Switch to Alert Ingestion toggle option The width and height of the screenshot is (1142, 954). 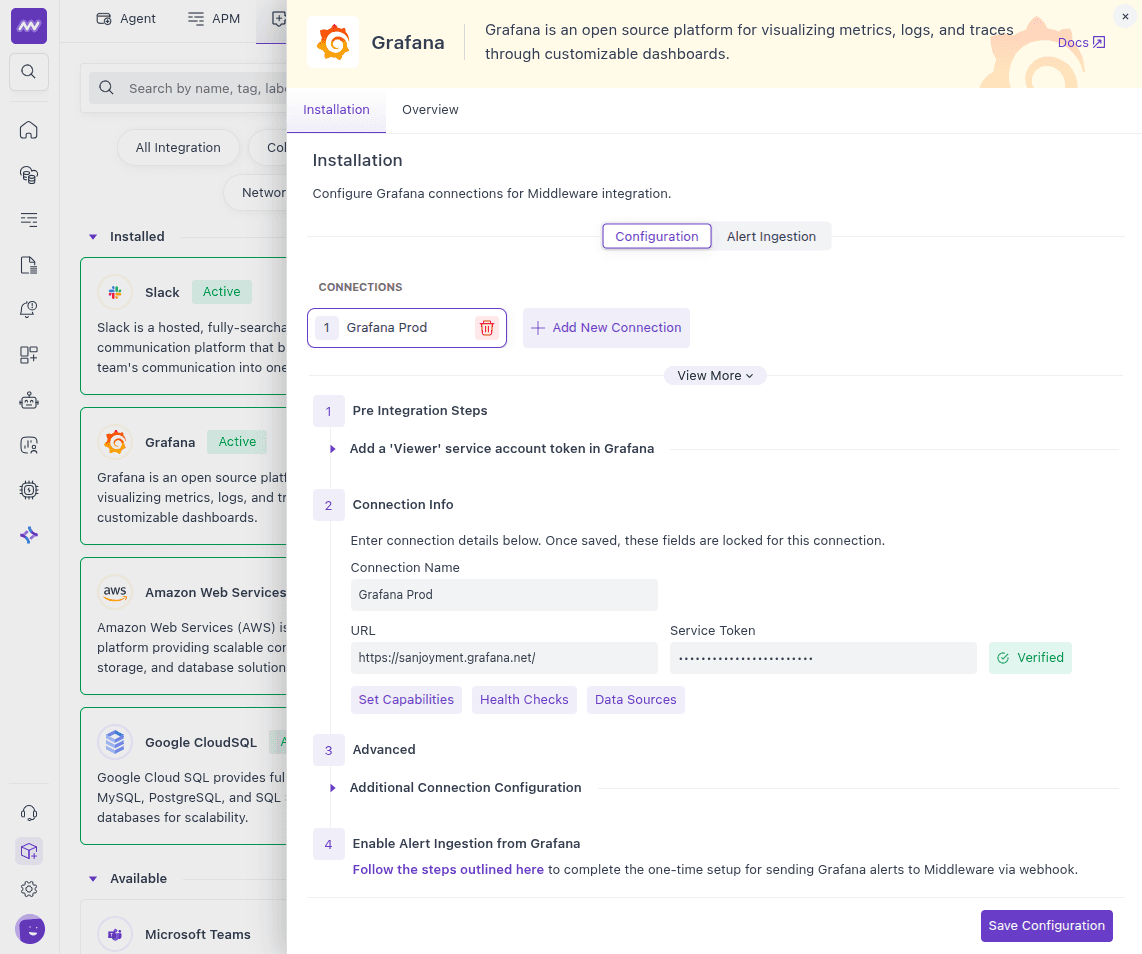coord(771,237)
